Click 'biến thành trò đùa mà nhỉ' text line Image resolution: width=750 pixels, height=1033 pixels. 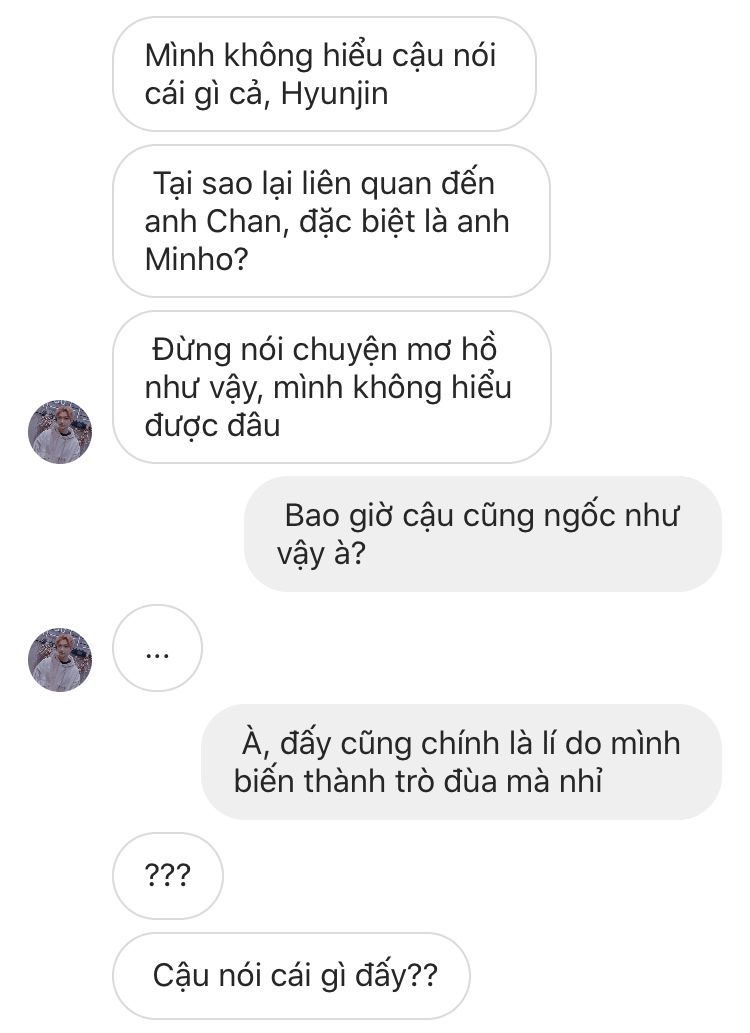[x=418, y=781]
